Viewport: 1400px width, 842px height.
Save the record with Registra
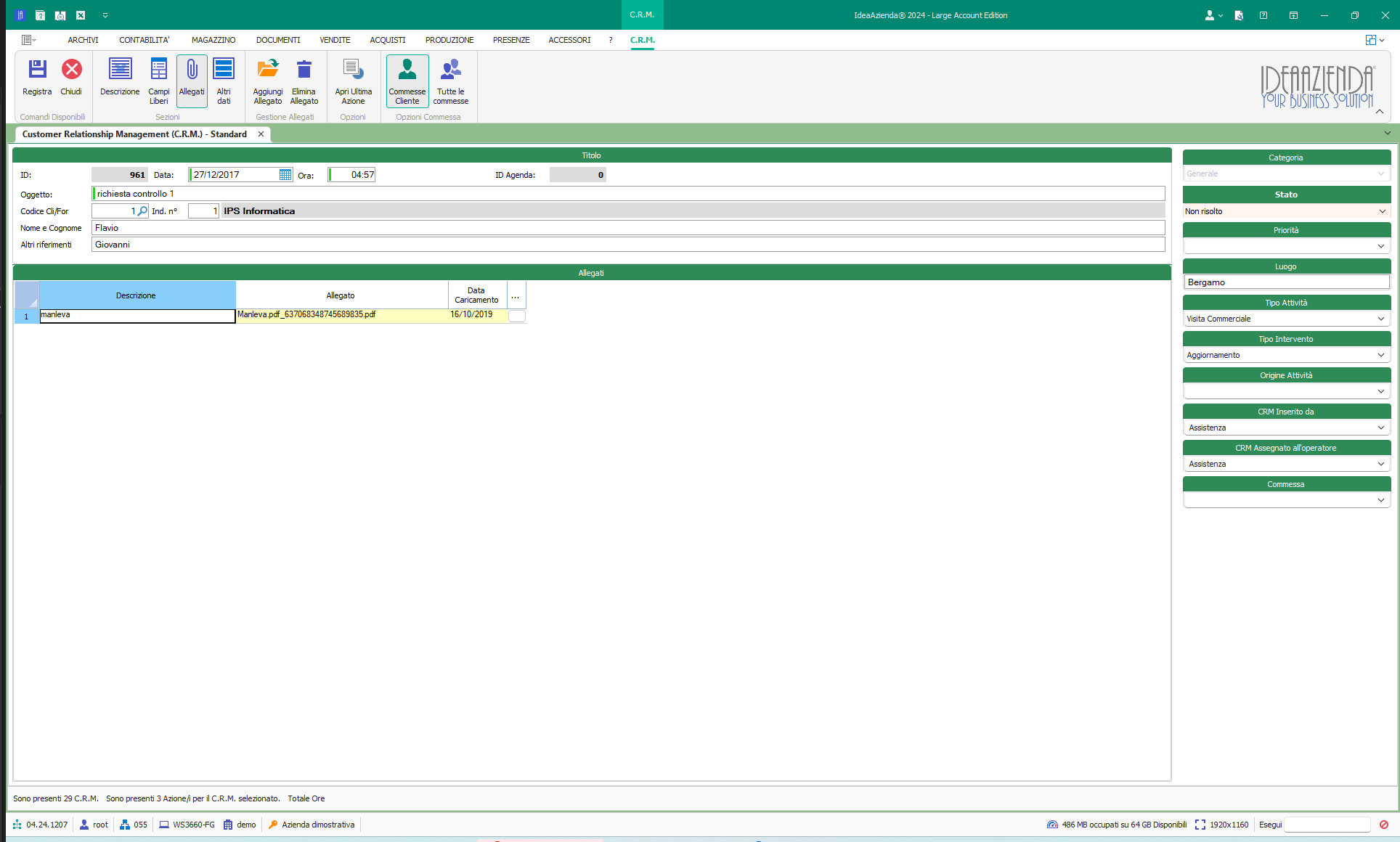pos(37,77)
